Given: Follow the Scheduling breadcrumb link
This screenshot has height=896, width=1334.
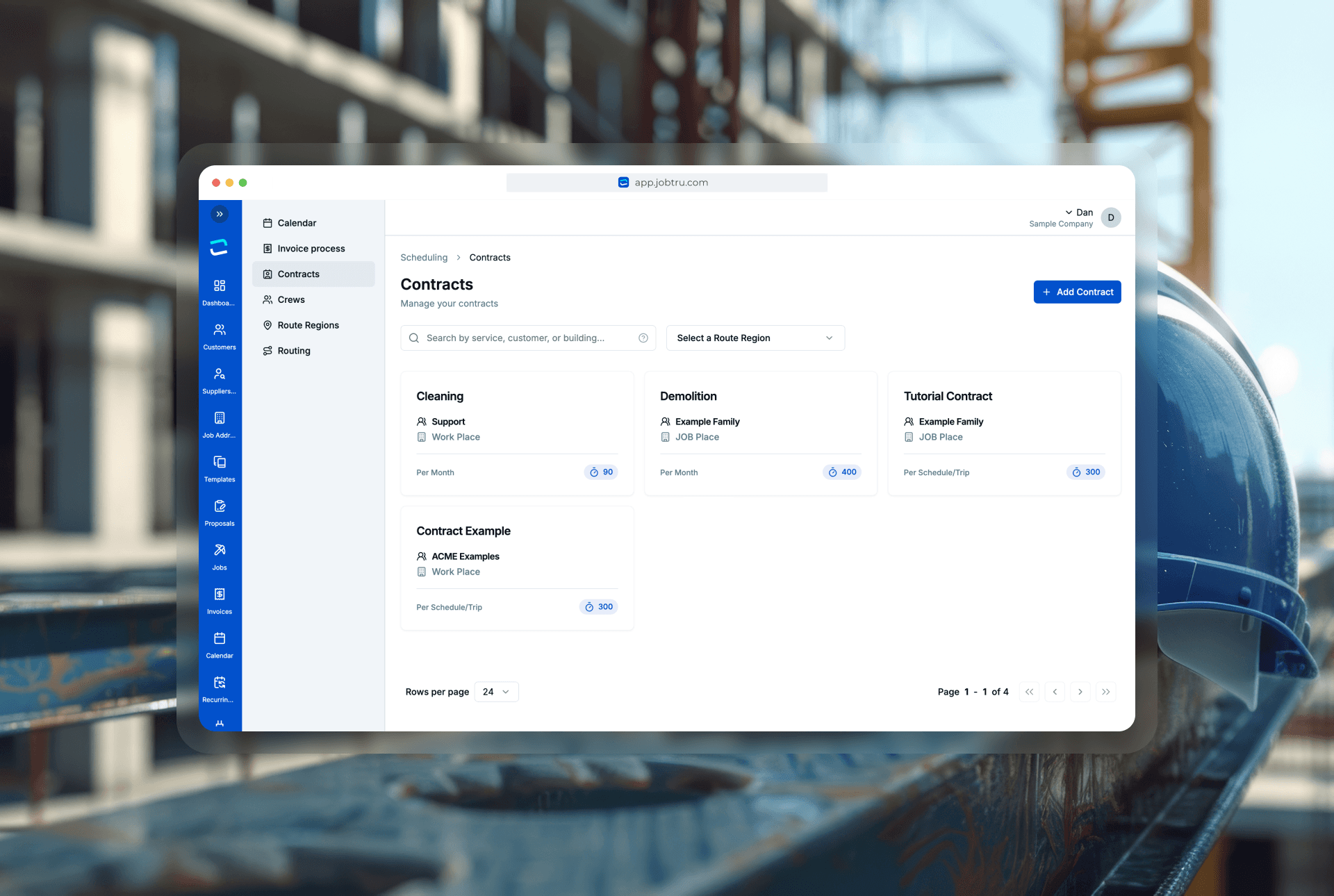Looking at the screenshot, I should point(424,258).
